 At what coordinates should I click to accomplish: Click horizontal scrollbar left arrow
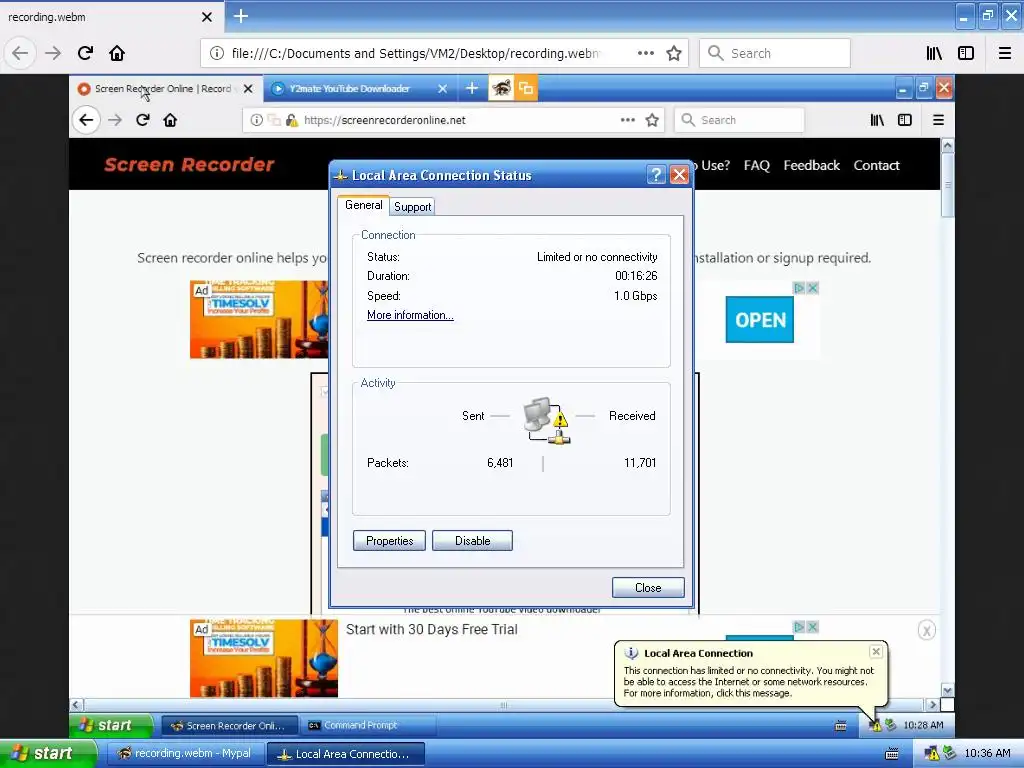coord(76,705)
